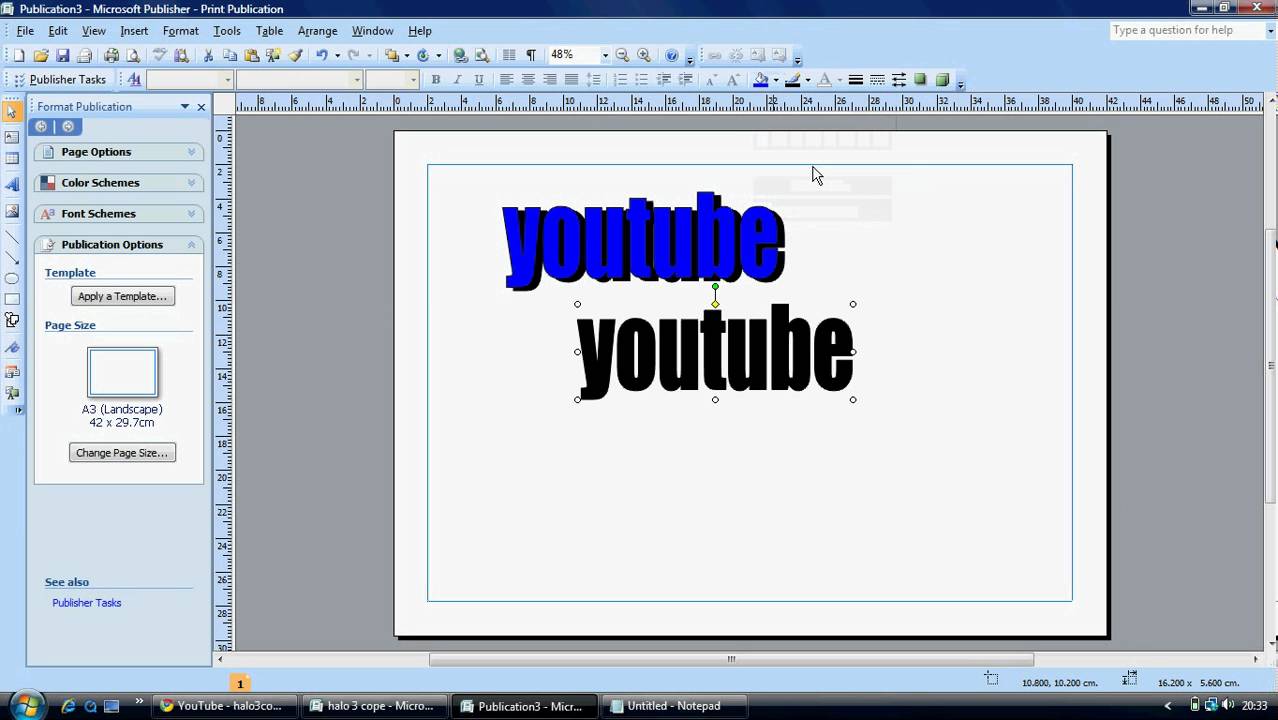
Task: Toggle Align Text Left
Action: tap(506, 80)
